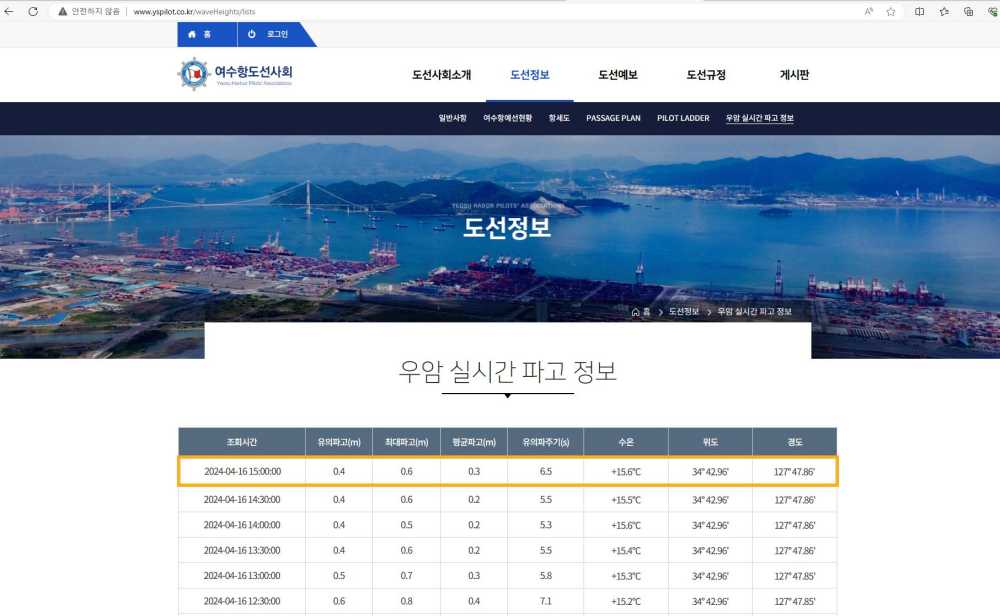The width and height of the screenshot is (1000, 616).
Task: Open the split screen icon
Action: [x=918, y=10]
